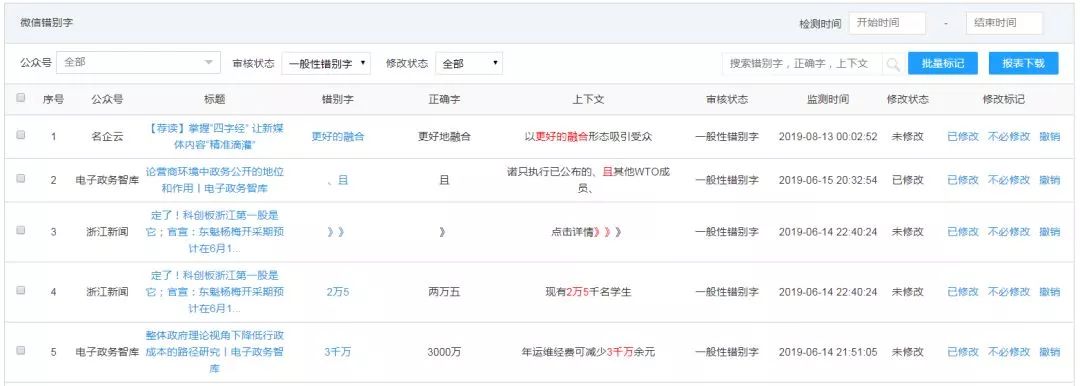Click the 结束时间 date field
The height and width of the screenshot is (386, 1080).
[1004, 23]
